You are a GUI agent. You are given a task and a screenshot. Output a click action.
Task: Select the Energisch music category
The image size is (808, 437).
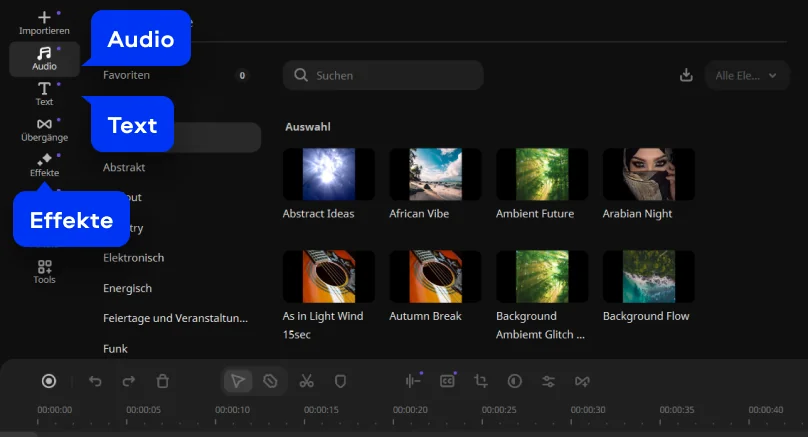[x=126, y=288]
